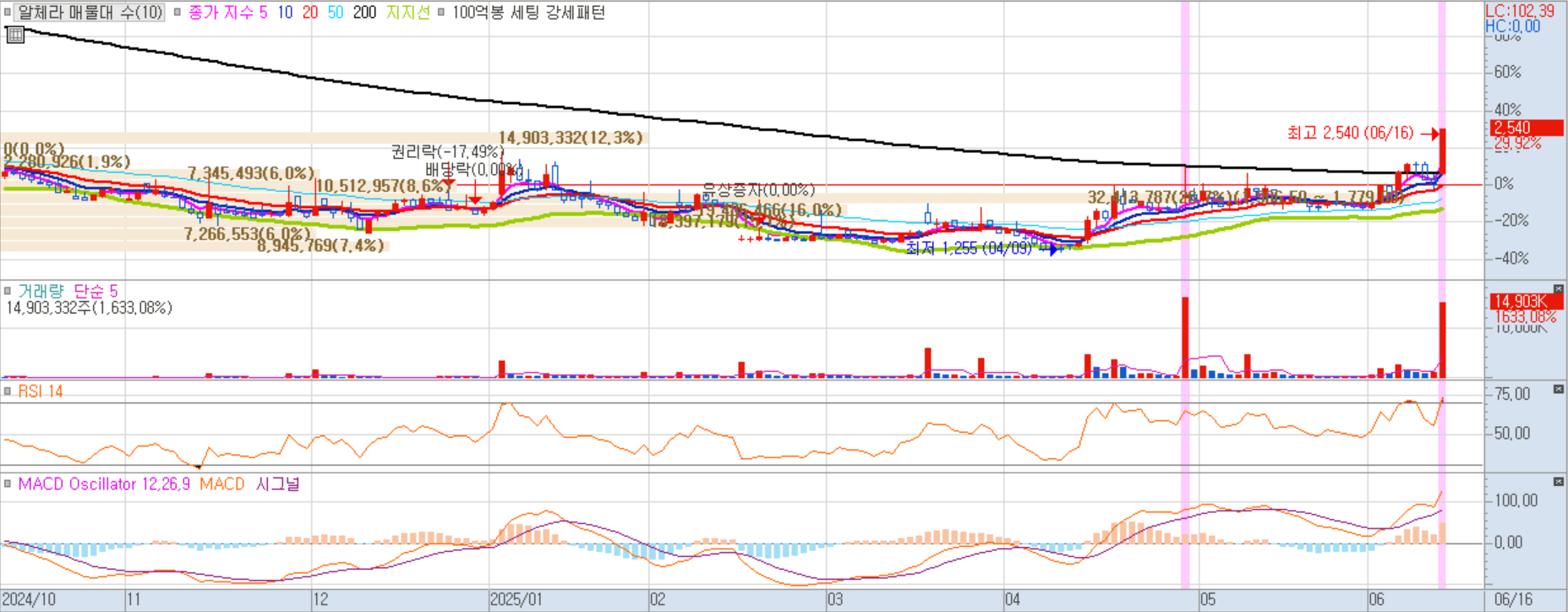Click the 2024/10 date on time axis

click(30, 599)
